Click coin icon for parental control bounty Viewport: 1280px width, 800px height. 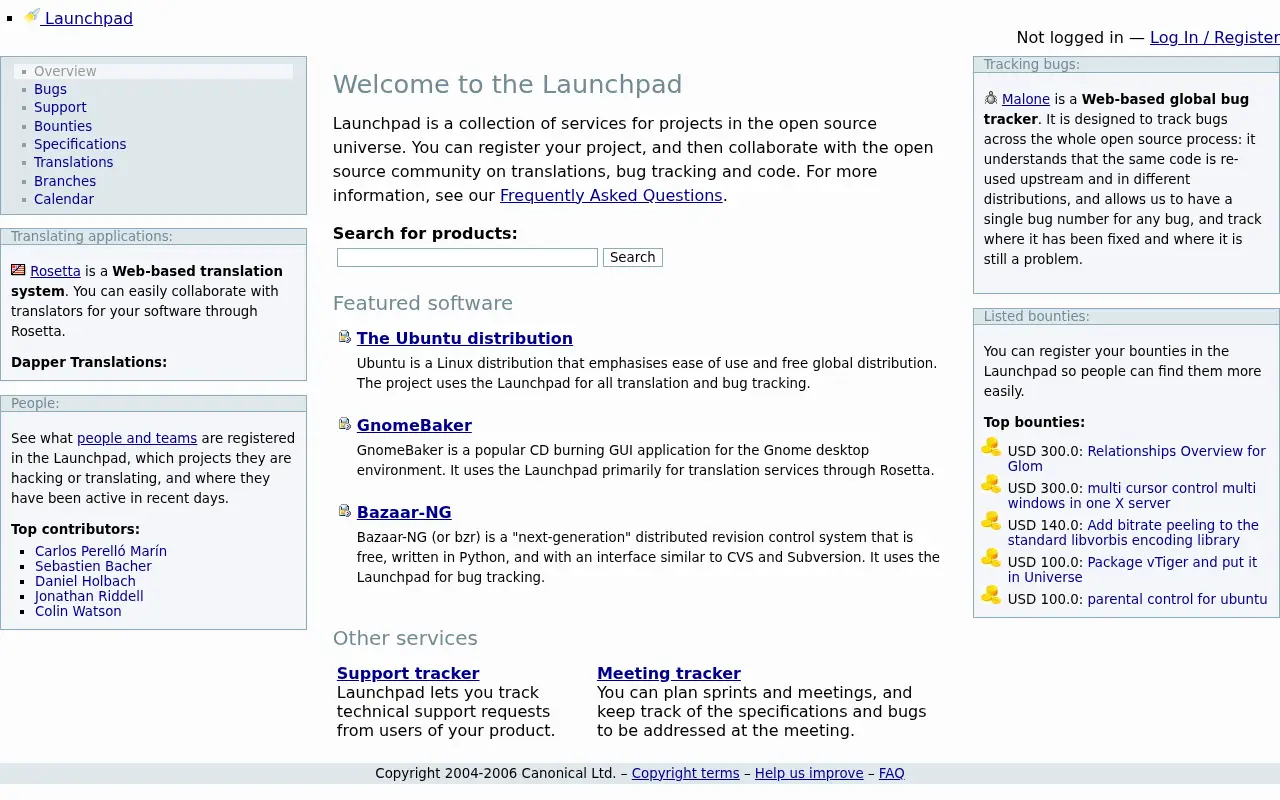pyautogui.click(x=991, y=595)
